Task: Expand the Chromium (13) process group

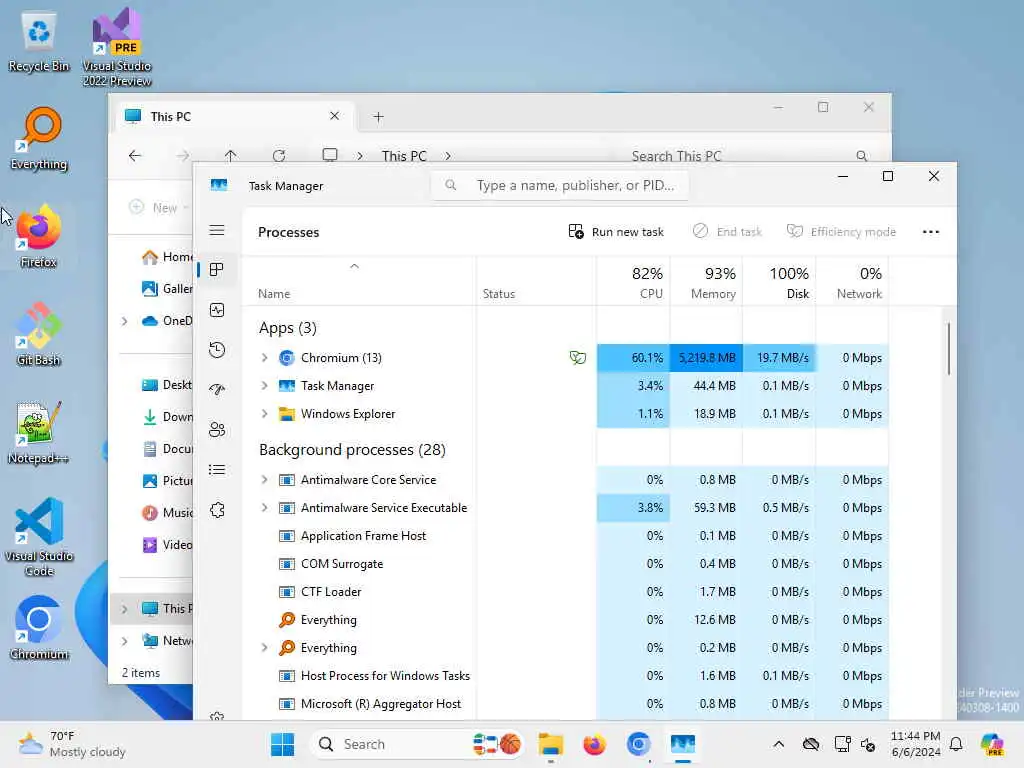Action: [x=264, y=358]
